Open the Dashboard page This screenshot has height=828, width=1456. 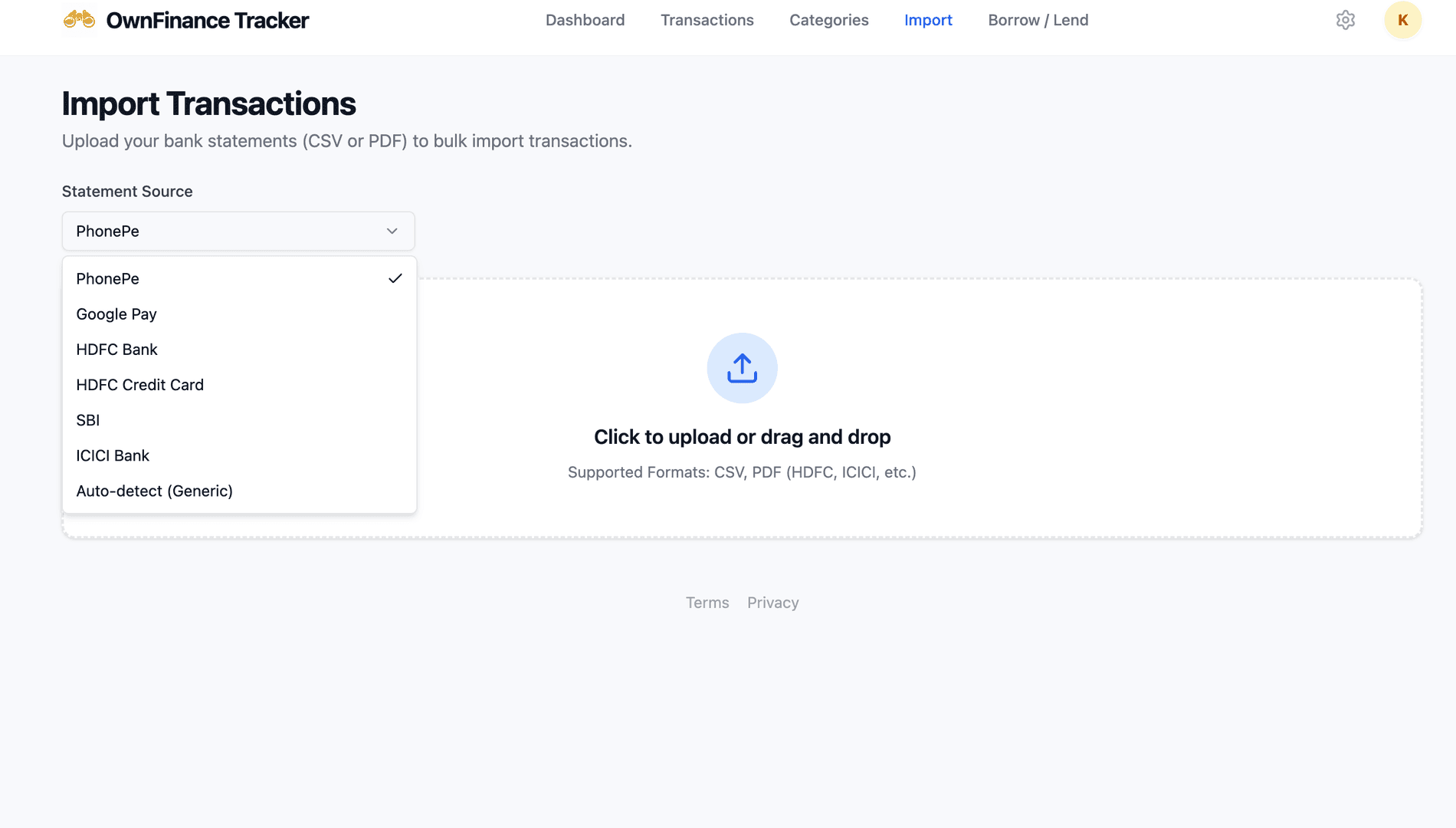pyautogui.click(x=585, y=20)
